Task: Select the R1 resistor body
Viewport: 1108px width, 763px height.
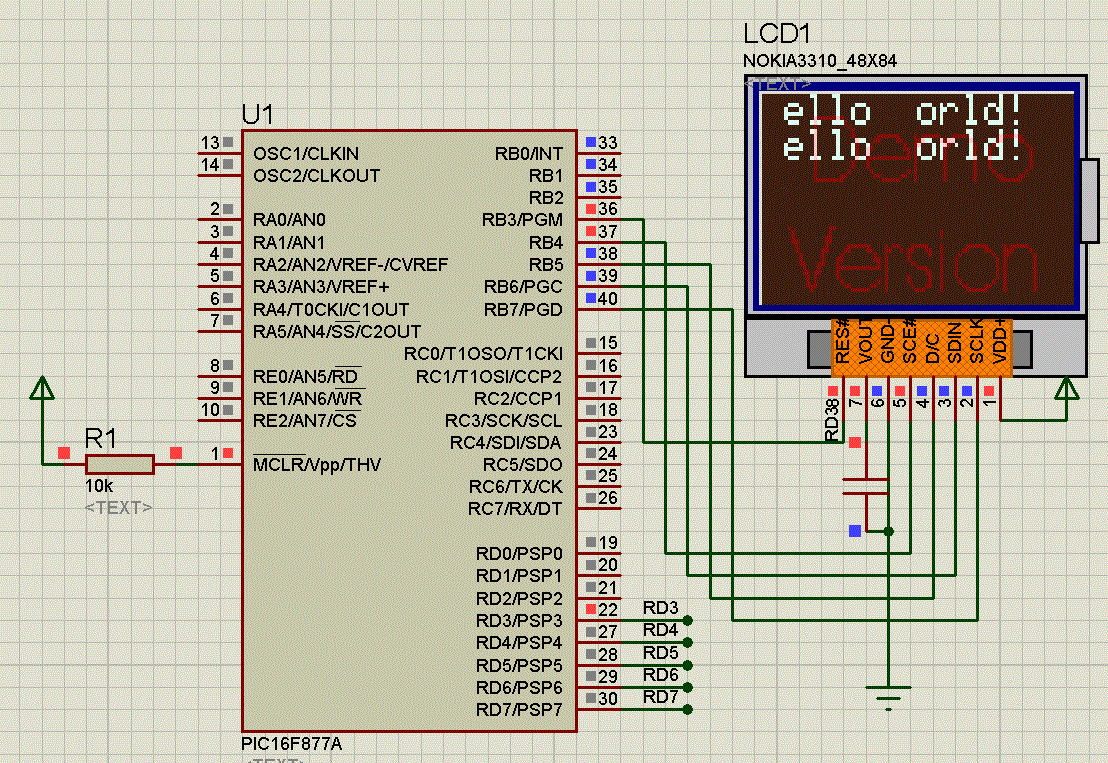Action: (x=119, y=464)
